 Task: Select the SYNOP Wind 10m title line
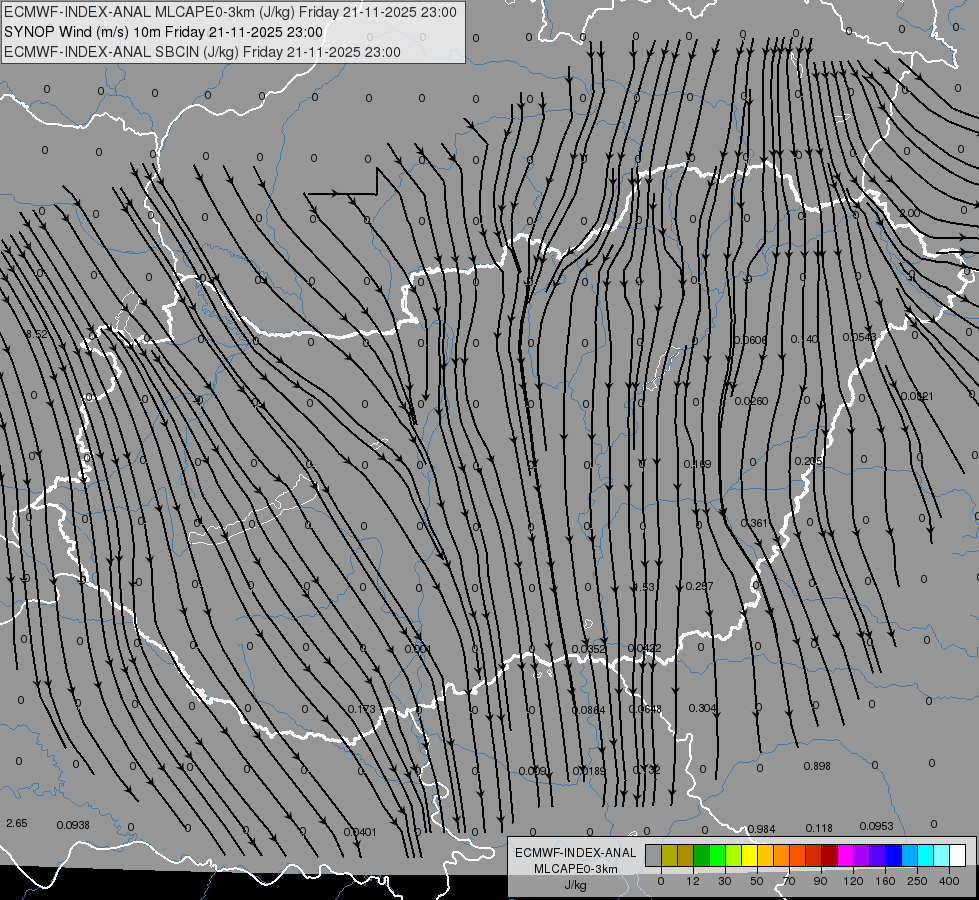pos(164,32)
